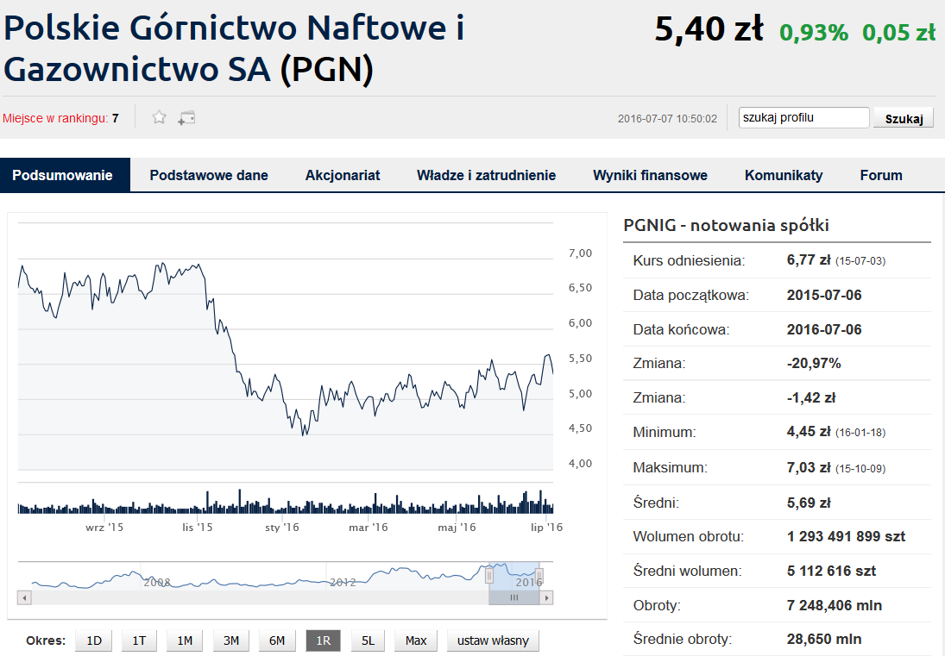Screen dimensions: 945x656
Task: Set chart period to 1D
Action: pos(93,640)
